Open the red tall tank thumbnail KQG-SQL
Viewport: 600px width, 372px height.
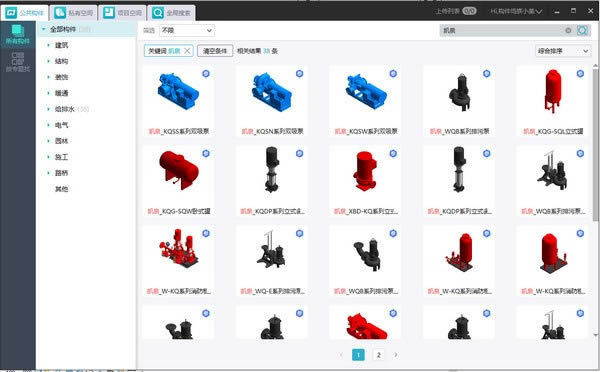click(553, 91)
